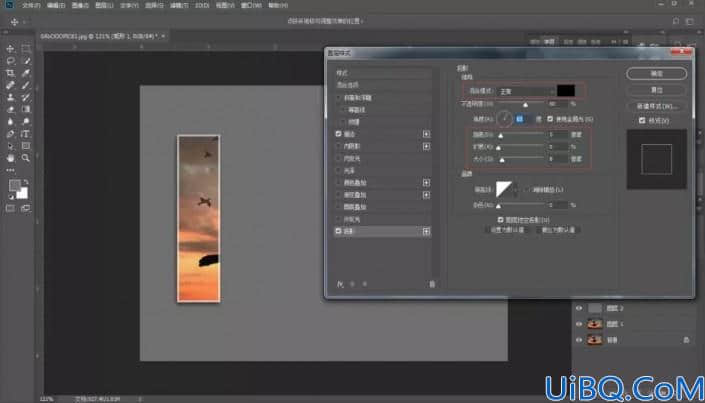This screenshot has height=403, width=705.
Task: Click the search icon in options bar
Action: 676,21
